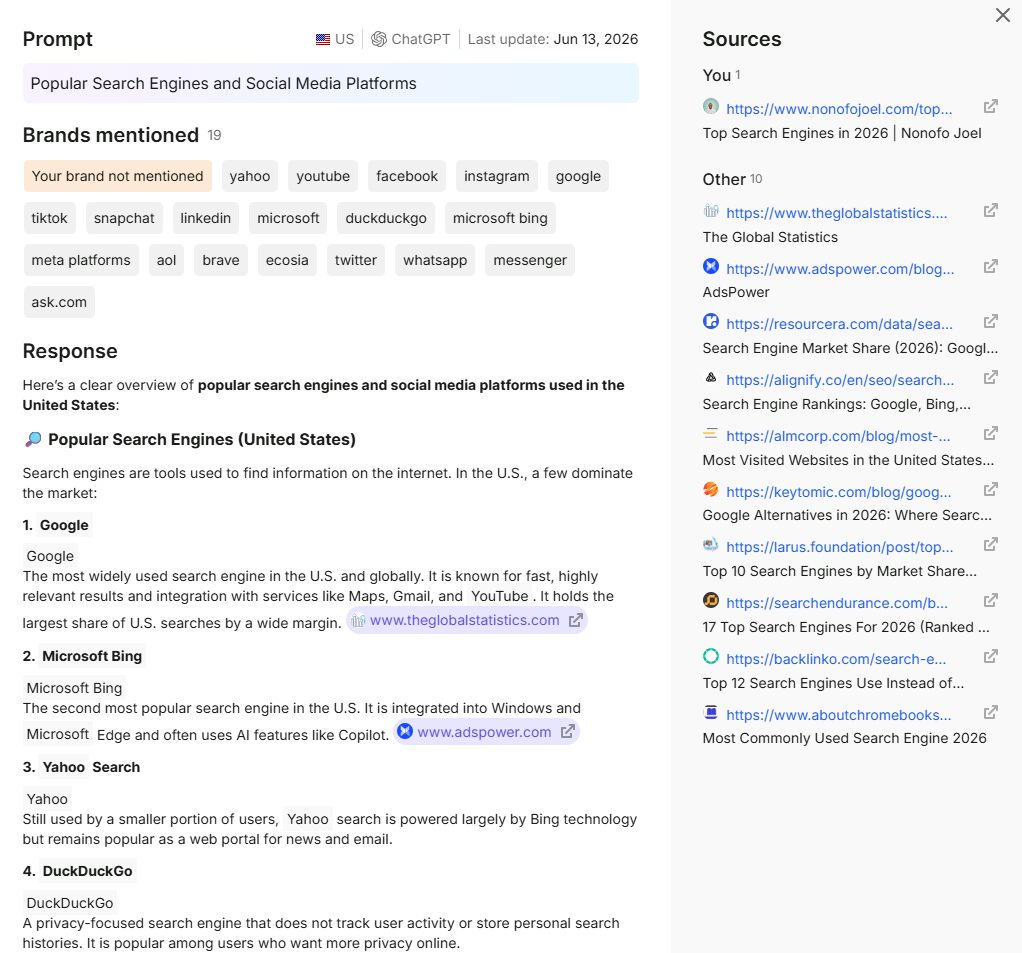Click the nonofojoel.com site favicon

coord(711,106)
